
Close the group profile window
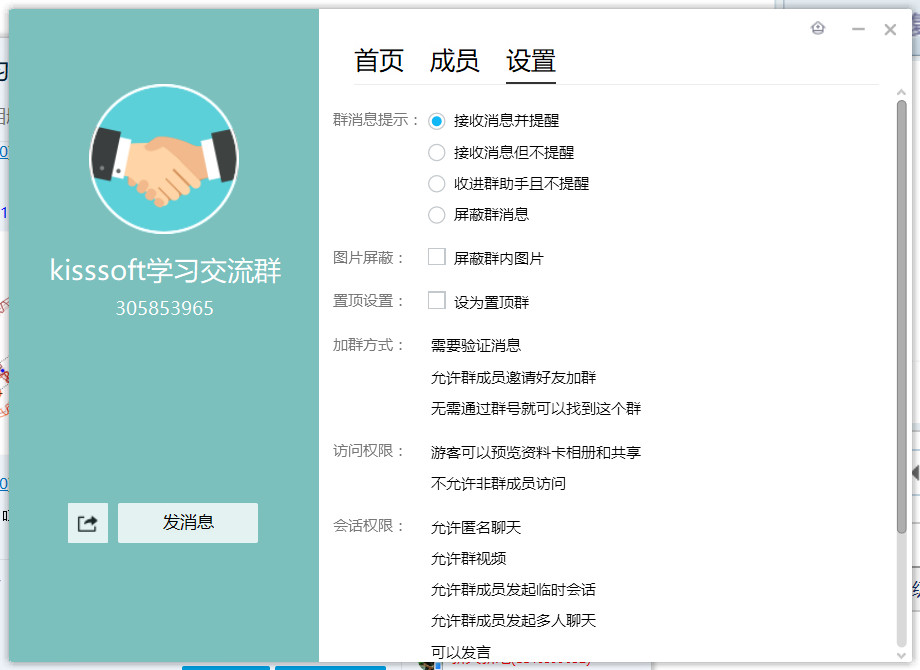890,29
